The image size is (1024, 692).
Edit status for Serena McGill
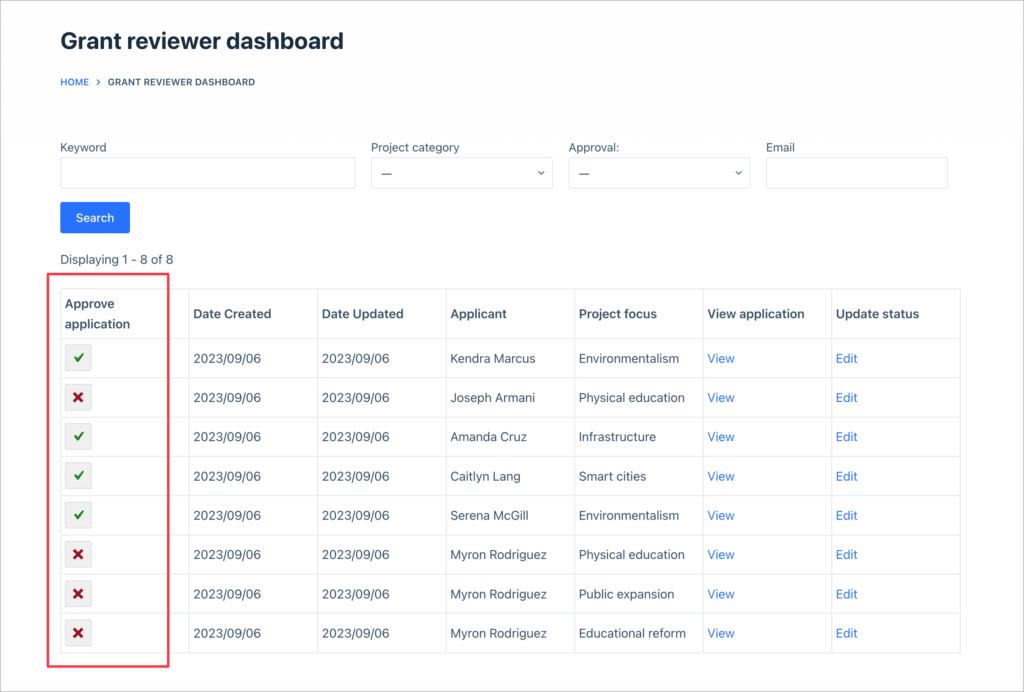click(x=846, y=515)
